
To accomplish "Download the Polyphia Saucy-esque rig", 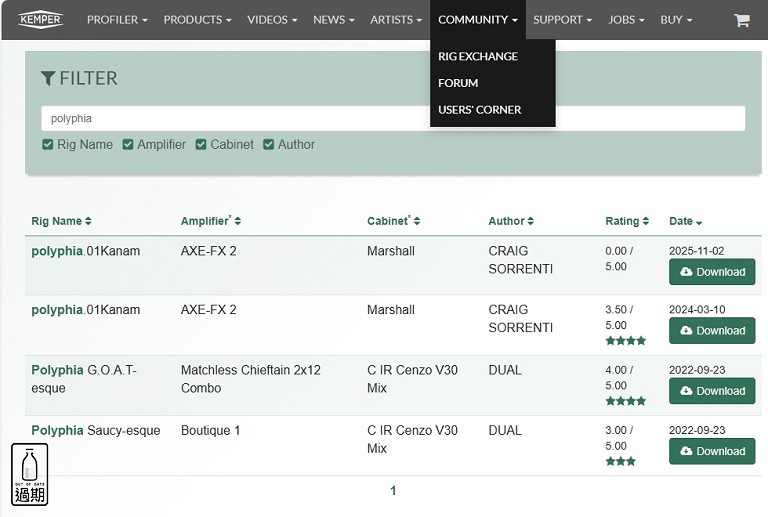I will click(712, 451).
